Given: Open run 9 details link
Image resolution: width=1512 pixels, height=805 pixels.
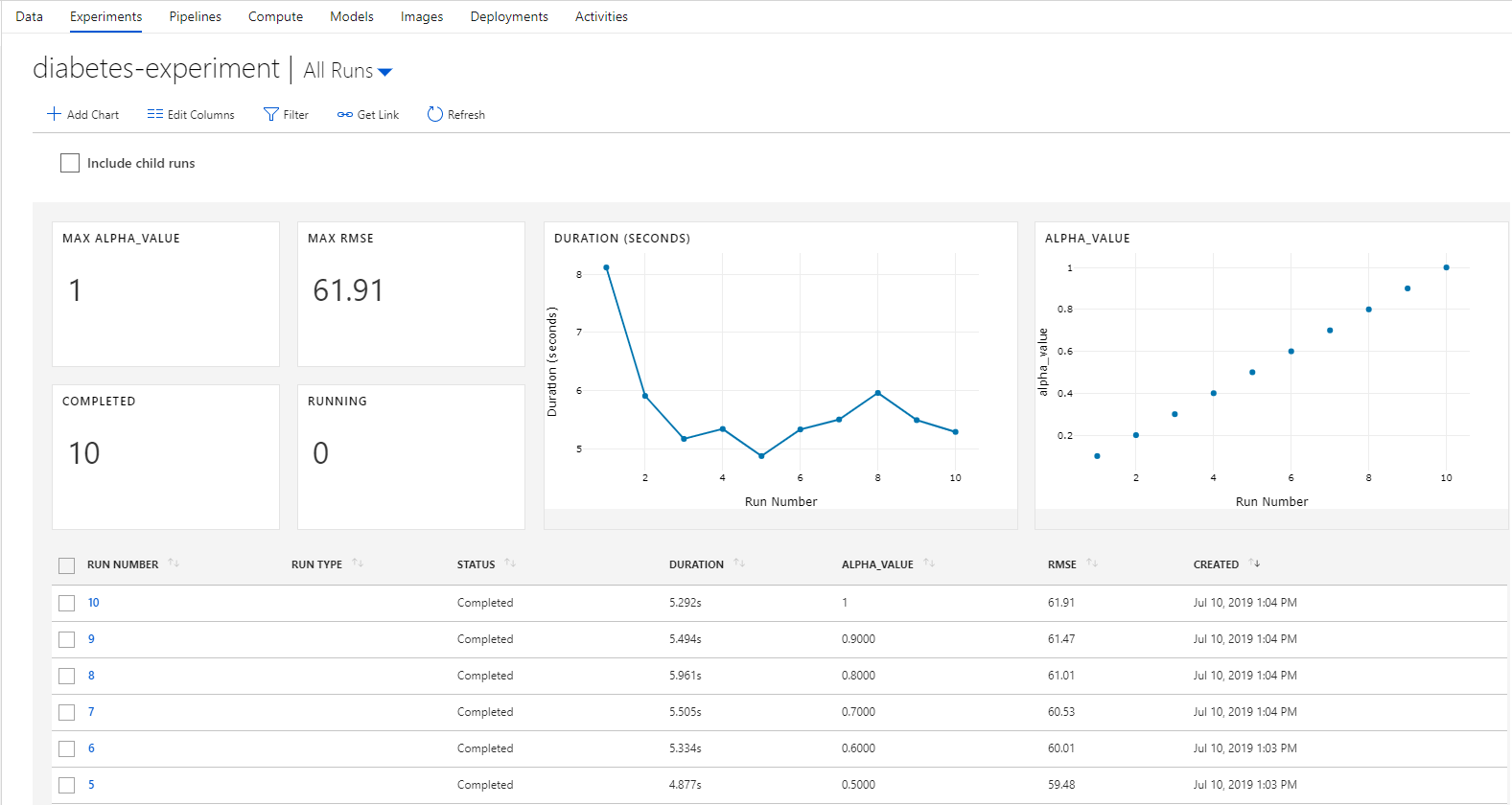Looking at the screenshot, I should [x=91, y=639].
